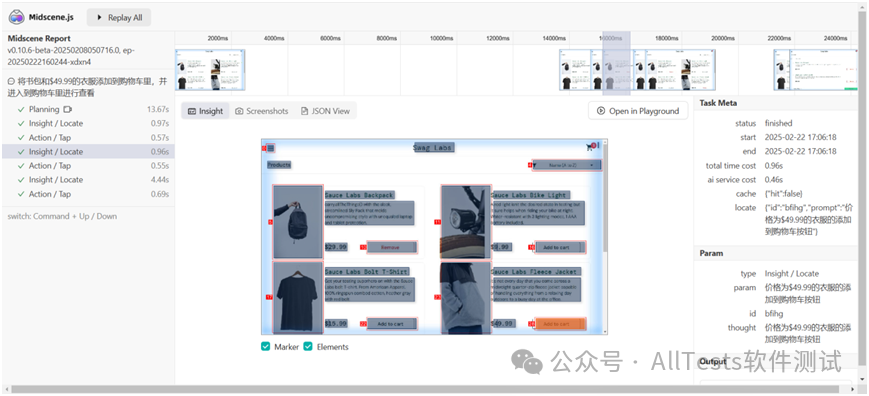The width and height of the screenshot is (869, 396).
Task: Click the shopping cart icon in Swag Labs
Action: [590, 147]
